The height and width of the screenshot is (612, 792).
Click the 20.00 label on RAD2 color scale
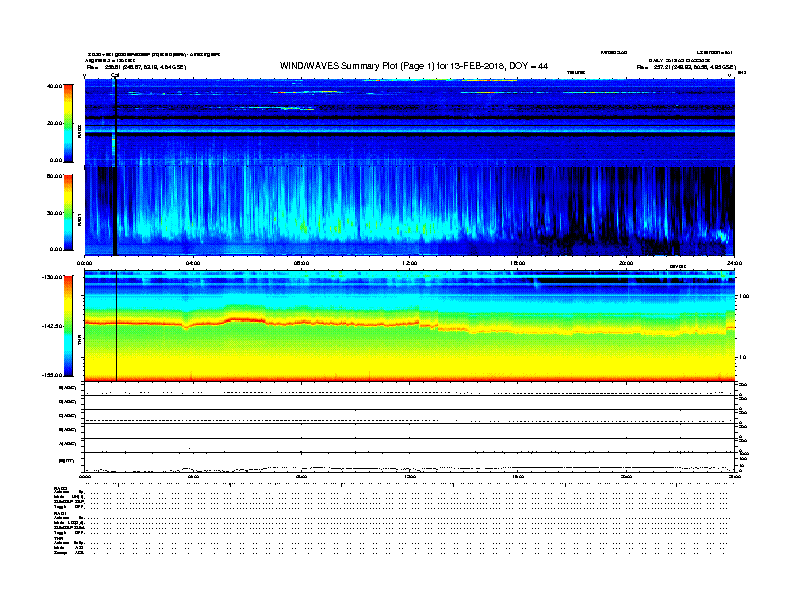pyautogui.click(x=54, y=123)
